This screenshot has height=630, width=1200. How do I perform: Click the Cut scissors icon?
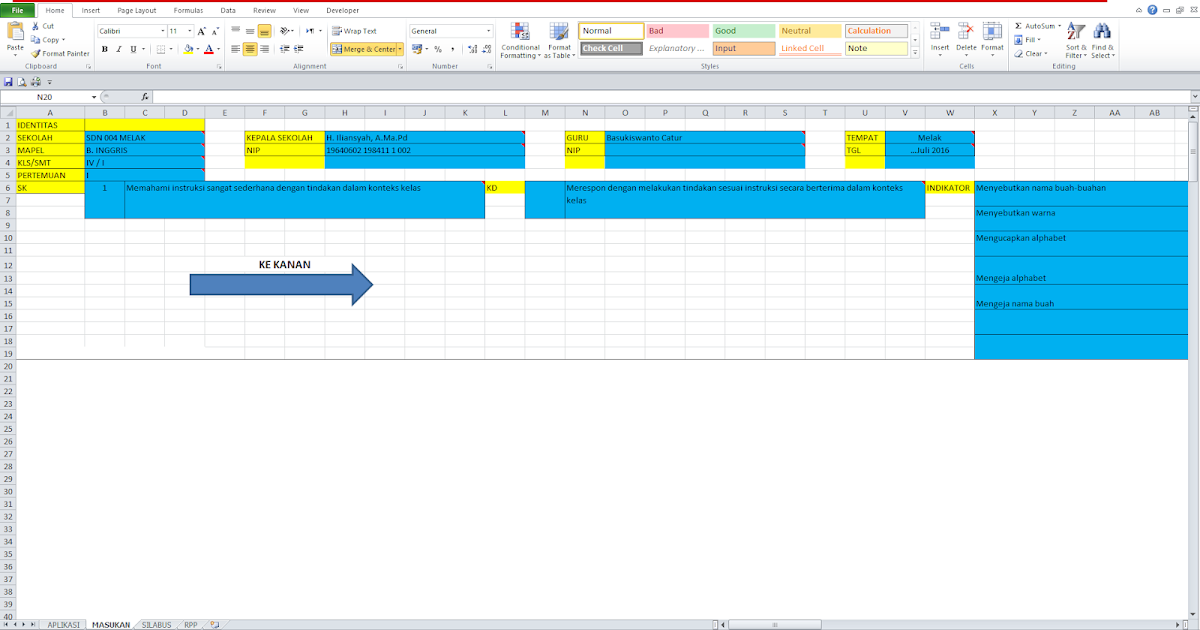click(36, 26)
